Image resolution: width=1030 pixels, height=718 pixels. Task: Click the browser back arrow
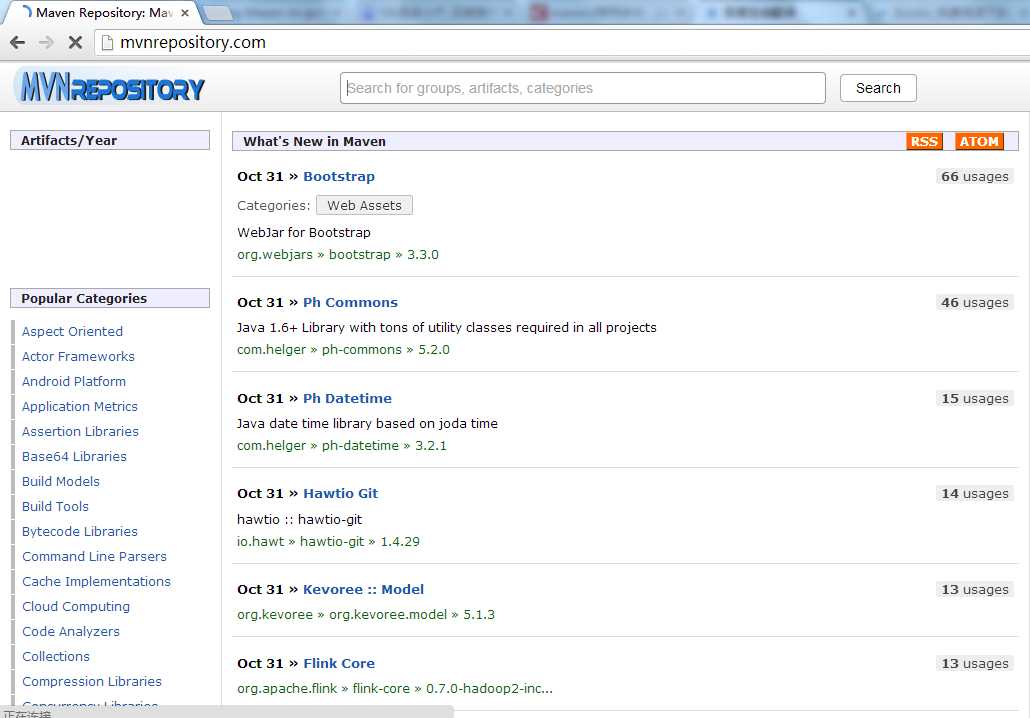point(18,43)
